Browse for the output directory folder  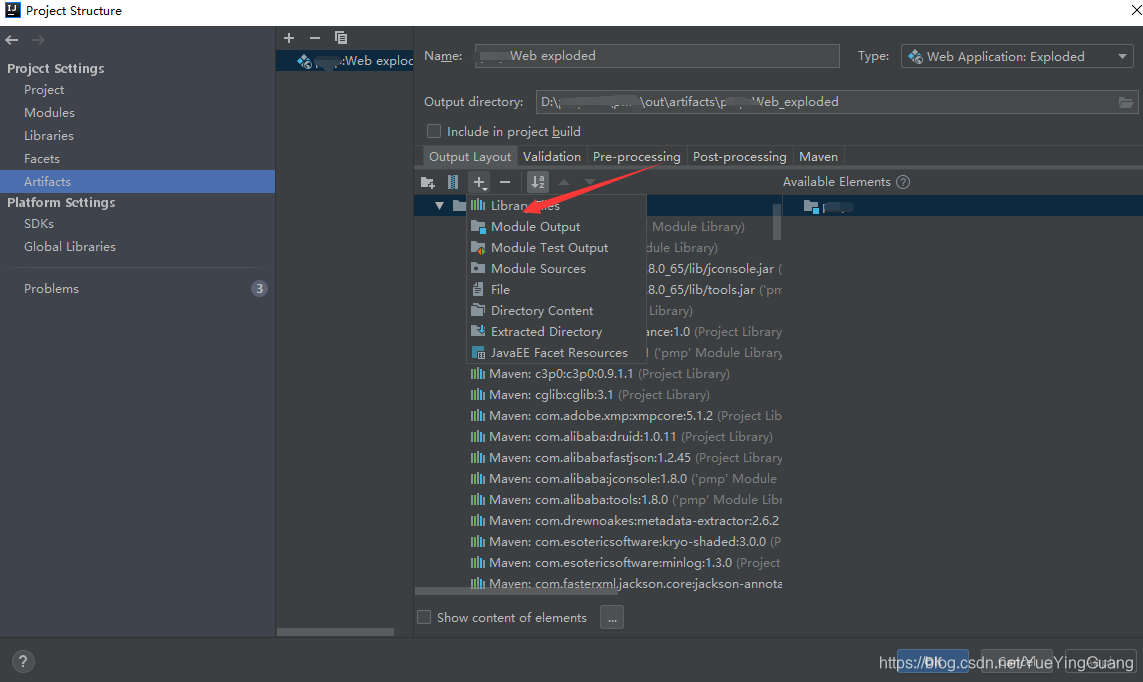tap(1126, 103)
